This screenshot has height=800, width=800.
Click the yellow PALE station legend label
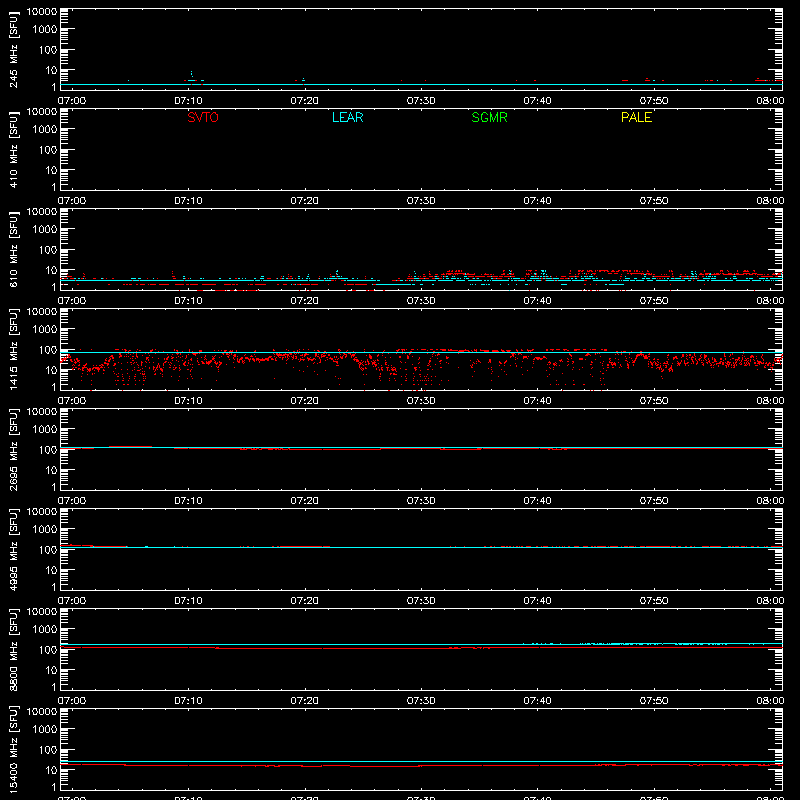click(x=636, y=117)
